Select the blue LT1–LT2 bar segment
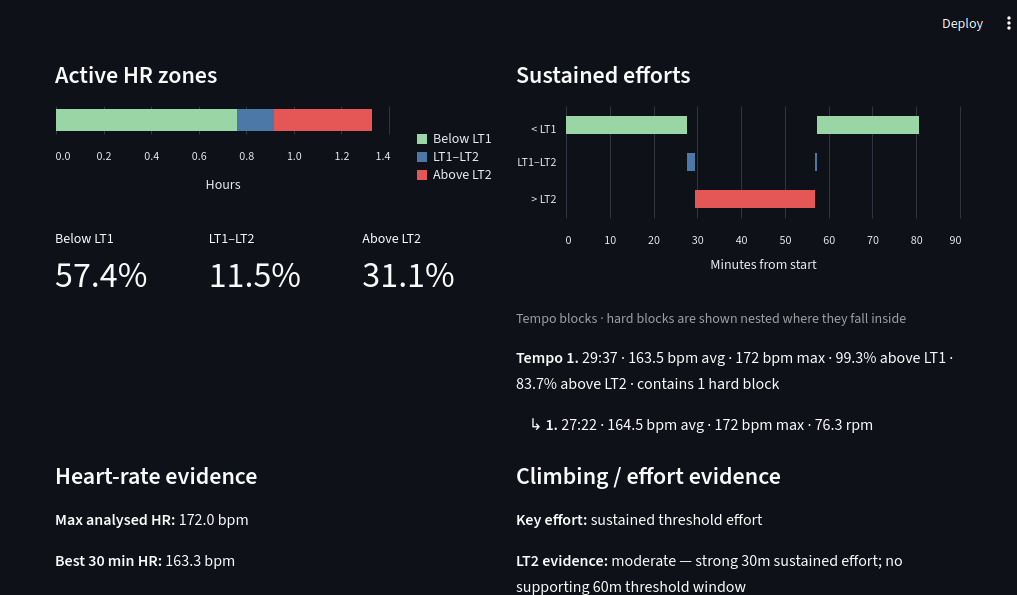The image size is (1017, 595). pos(255,120)
